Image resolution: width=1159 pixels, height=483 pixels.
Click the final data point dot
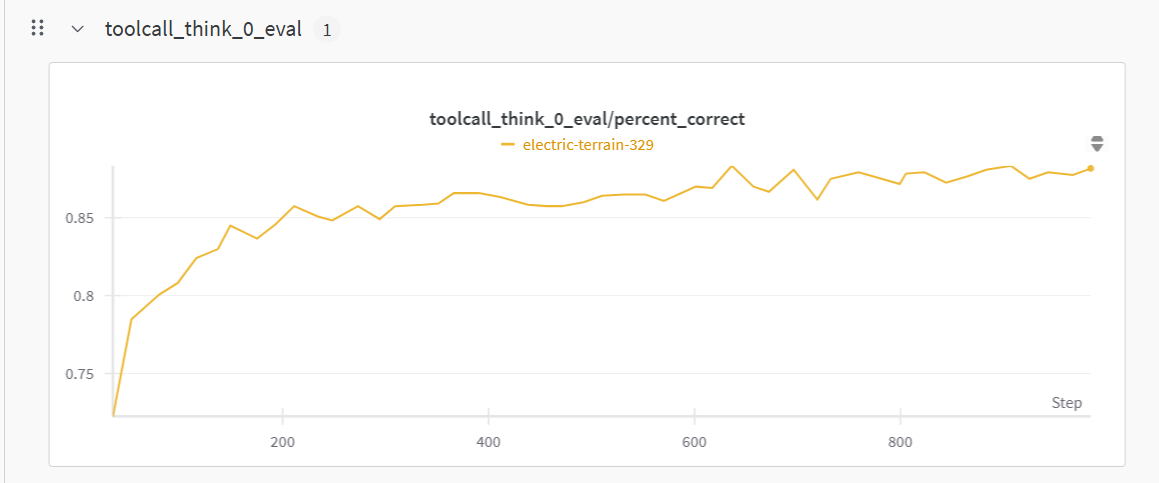[1090, 168]
